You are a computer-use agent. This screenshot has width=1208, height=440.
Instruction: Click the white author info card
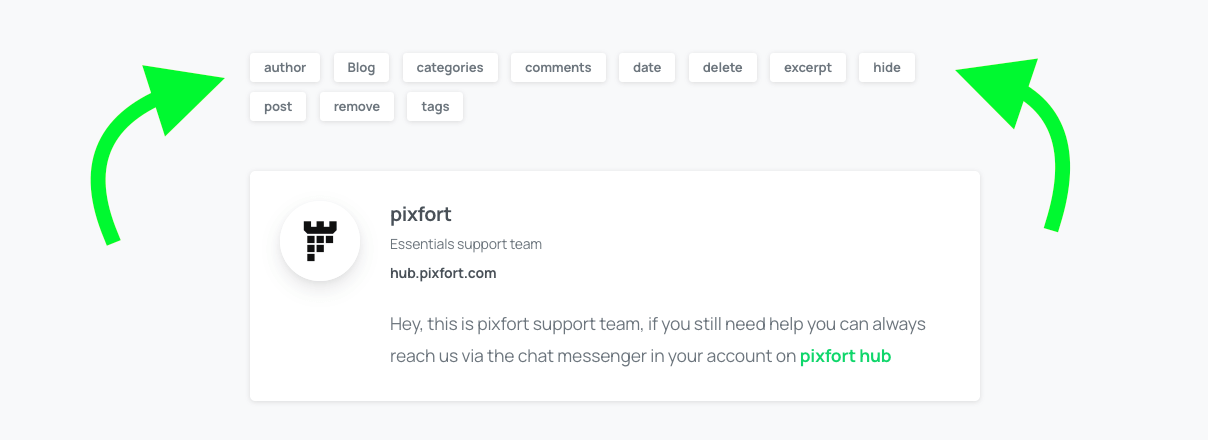pyautogui.click(x=615, y=286)
